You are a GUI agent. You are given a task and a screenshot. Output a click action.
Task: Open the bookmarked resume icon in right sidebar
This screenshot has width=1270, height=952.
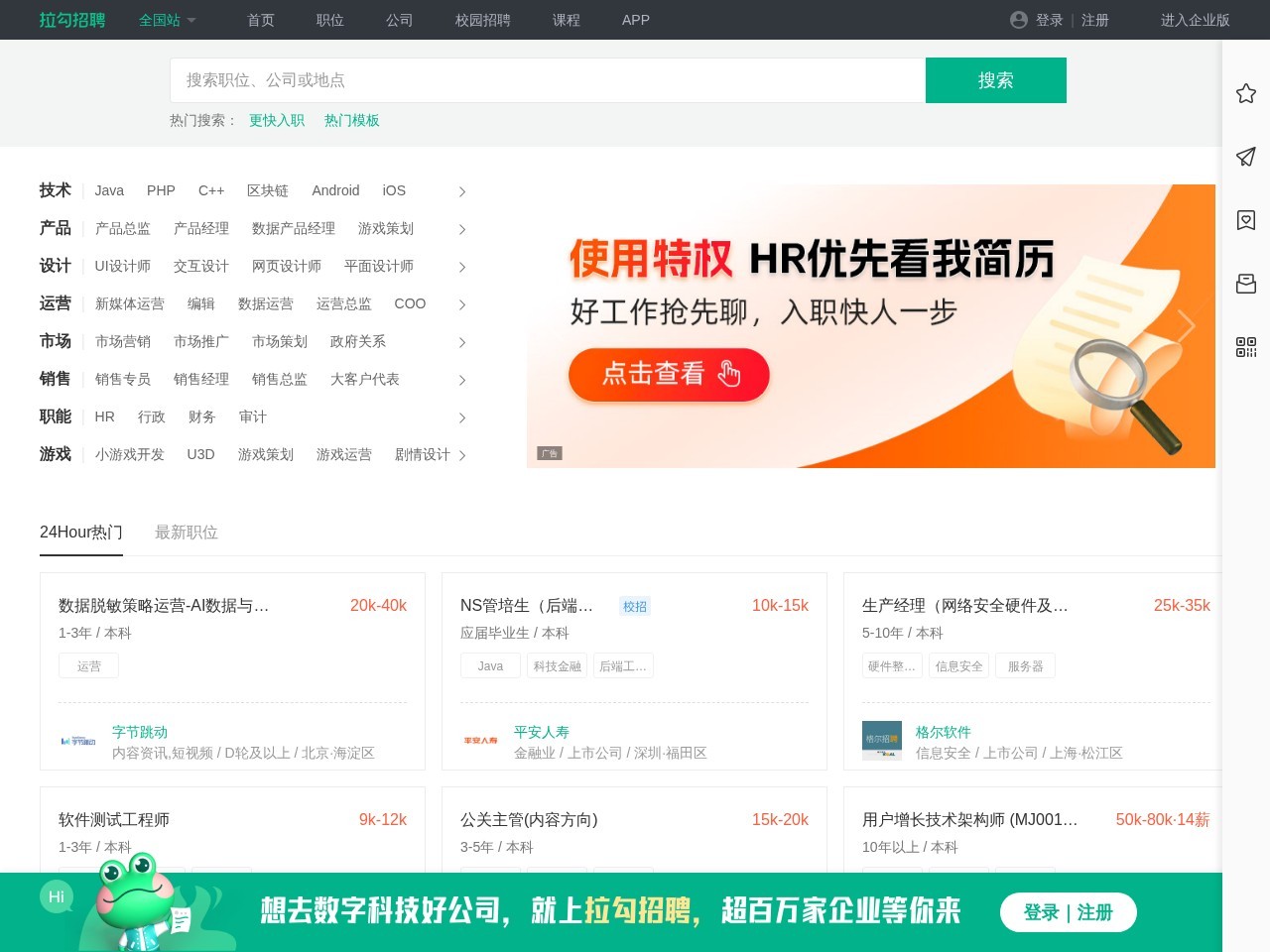coord(1246,220)
